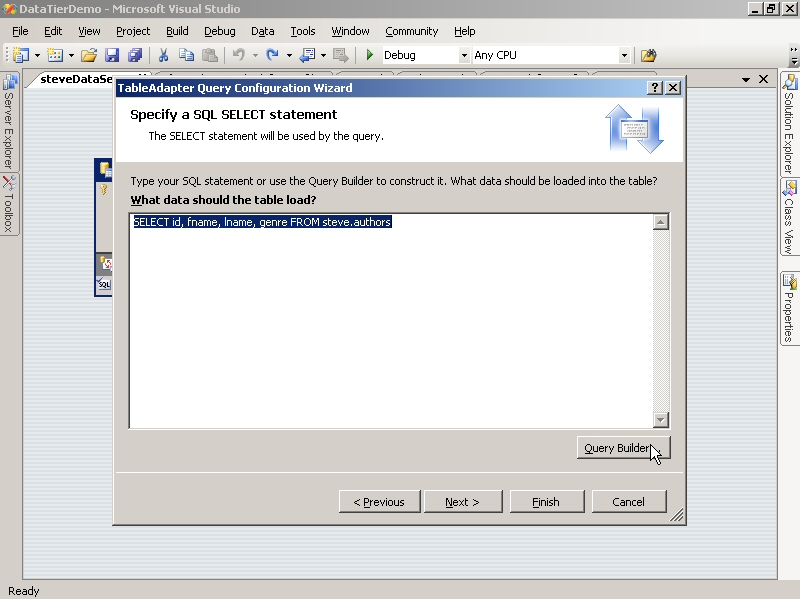
Task: Close the TableAdapter Query Configuration Wizard
Action: point(673,88)
